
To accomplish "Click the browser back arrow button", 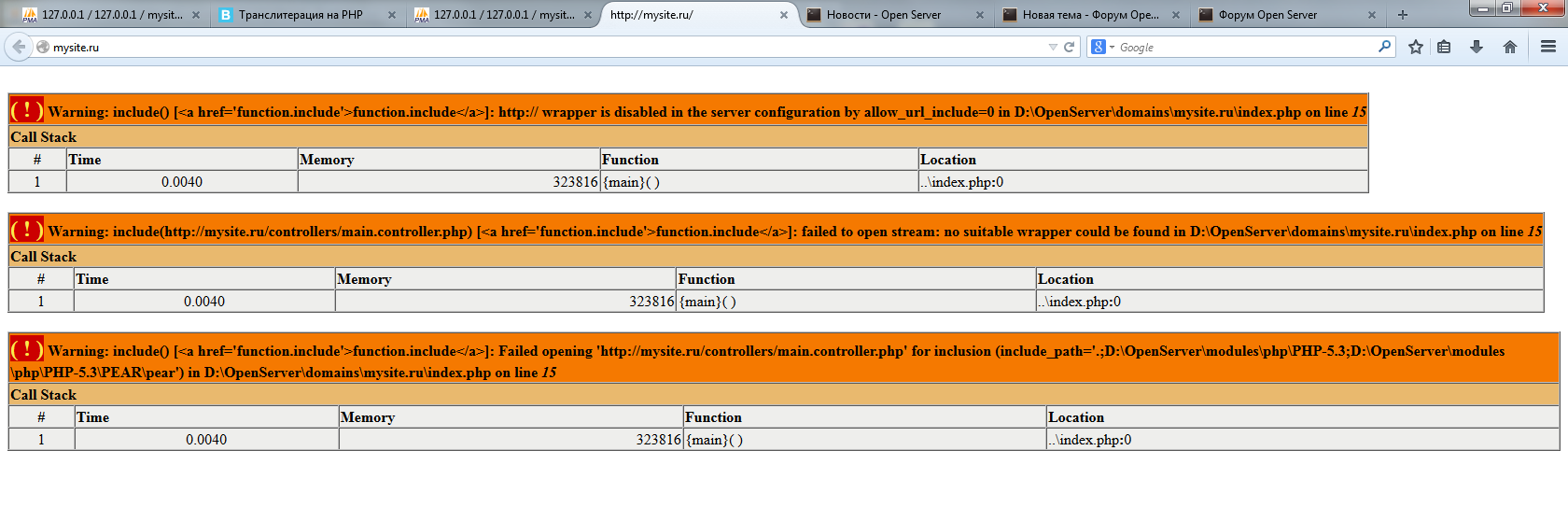I will [x=19, y=47].
